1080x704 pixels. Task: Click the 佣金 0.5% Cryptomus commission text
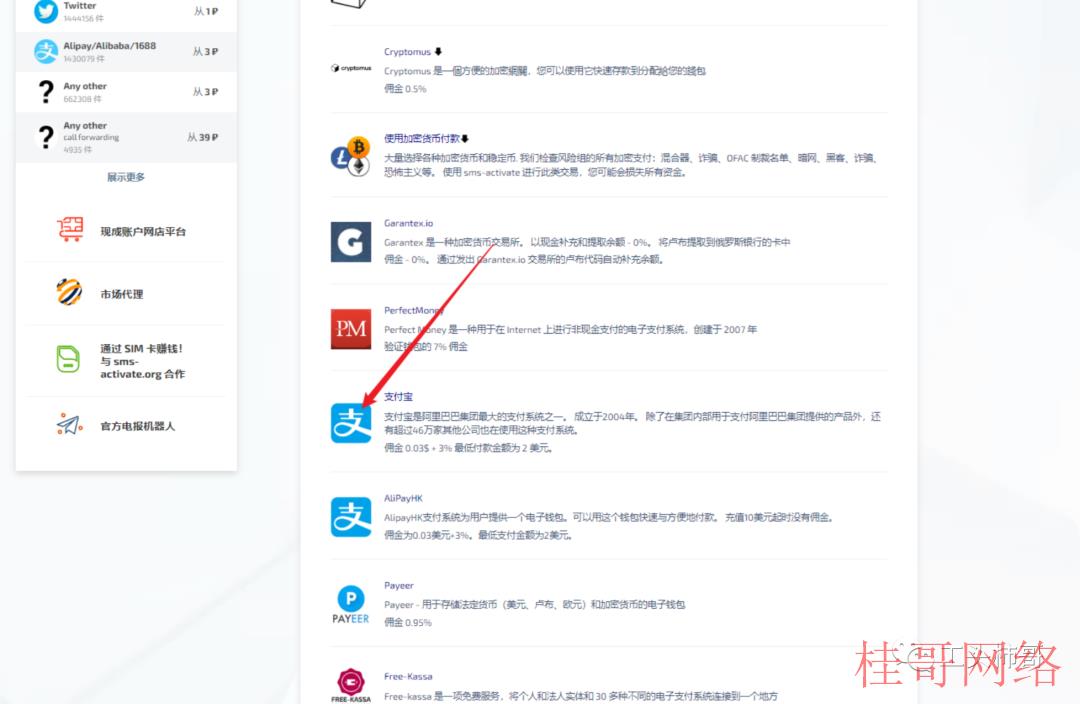405,89
